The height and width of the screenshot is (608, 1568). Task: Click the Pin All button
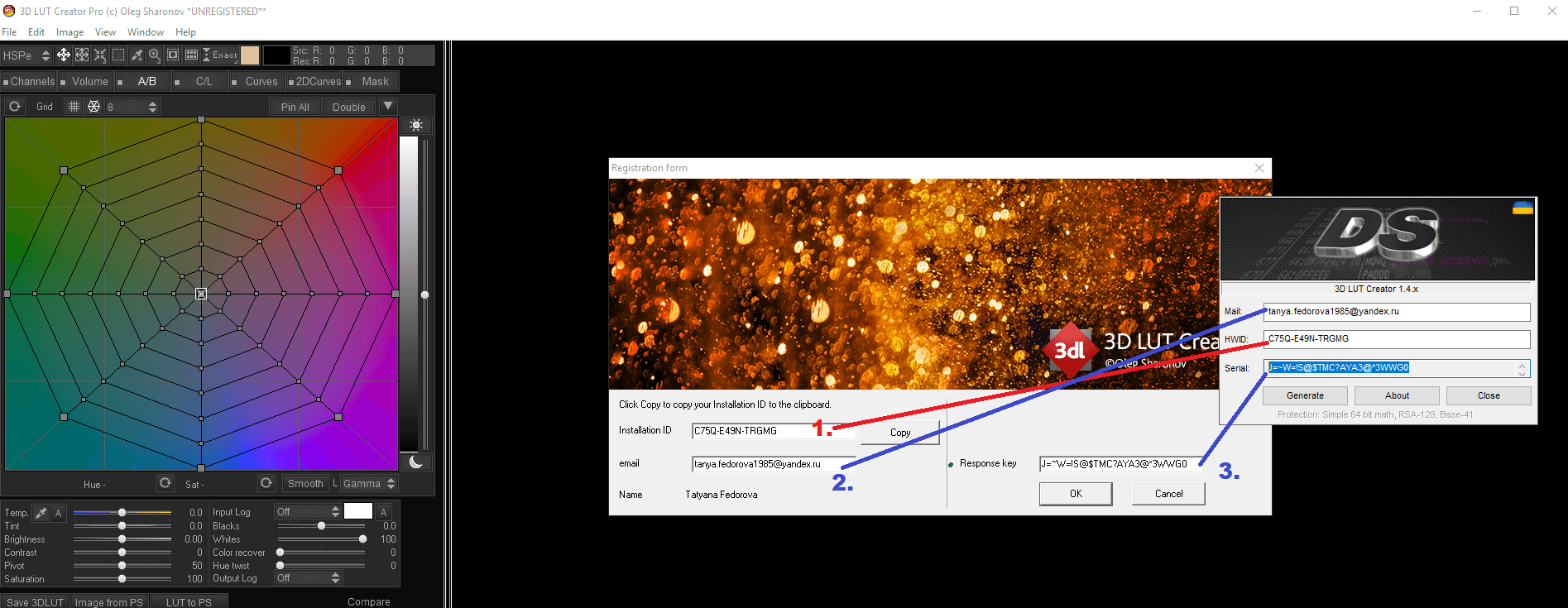295,107
